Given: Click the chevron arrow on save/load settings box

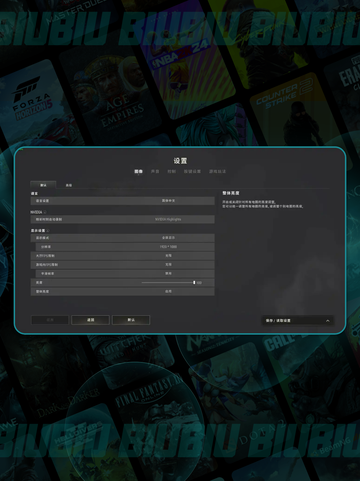Looking at the screenshot, I should coord(328,321).
